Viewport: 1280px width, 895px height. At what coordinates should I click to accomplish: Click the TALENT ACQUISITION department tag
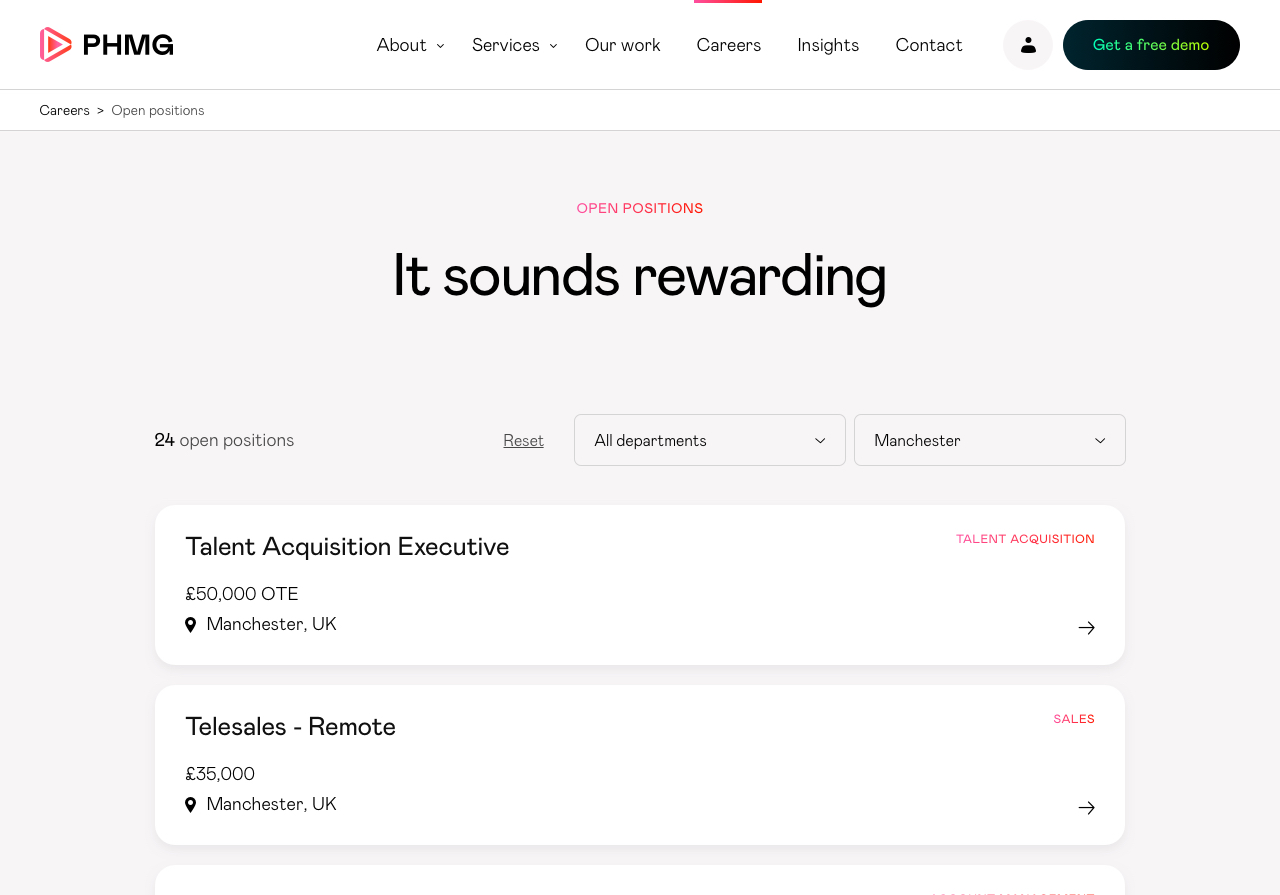coord(1025,539)
